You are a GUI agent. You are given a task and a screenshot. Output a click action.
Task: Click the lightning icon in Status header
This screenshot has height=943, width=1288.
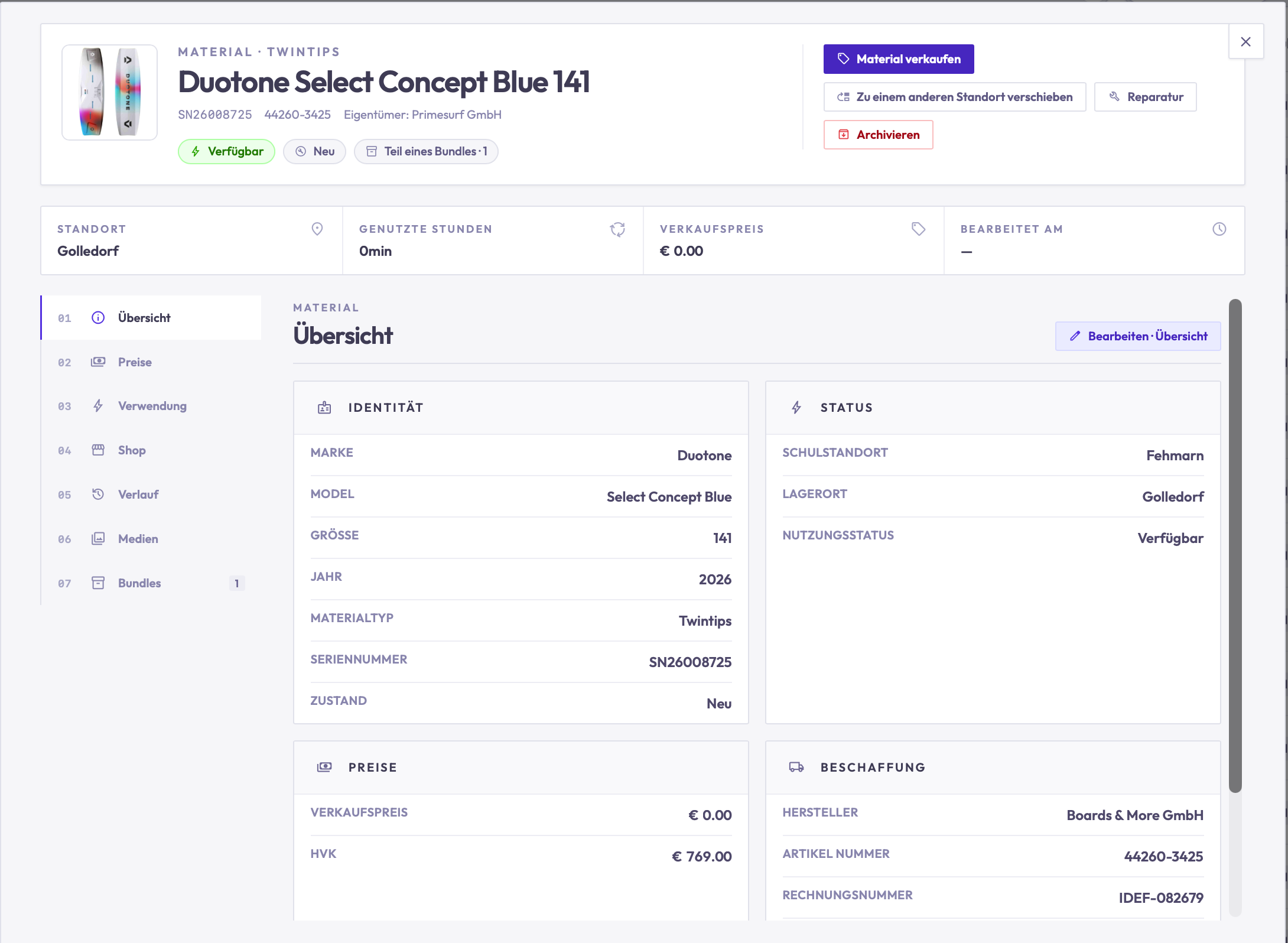796,408
